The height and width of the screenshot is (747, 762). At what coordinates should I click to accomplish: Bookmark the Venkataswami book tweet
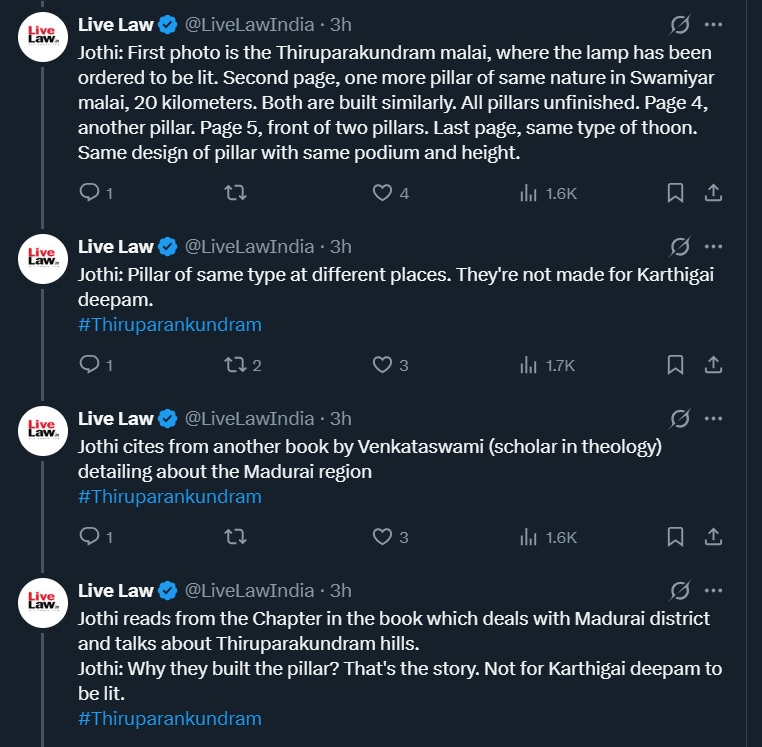(x=675, y=537)
